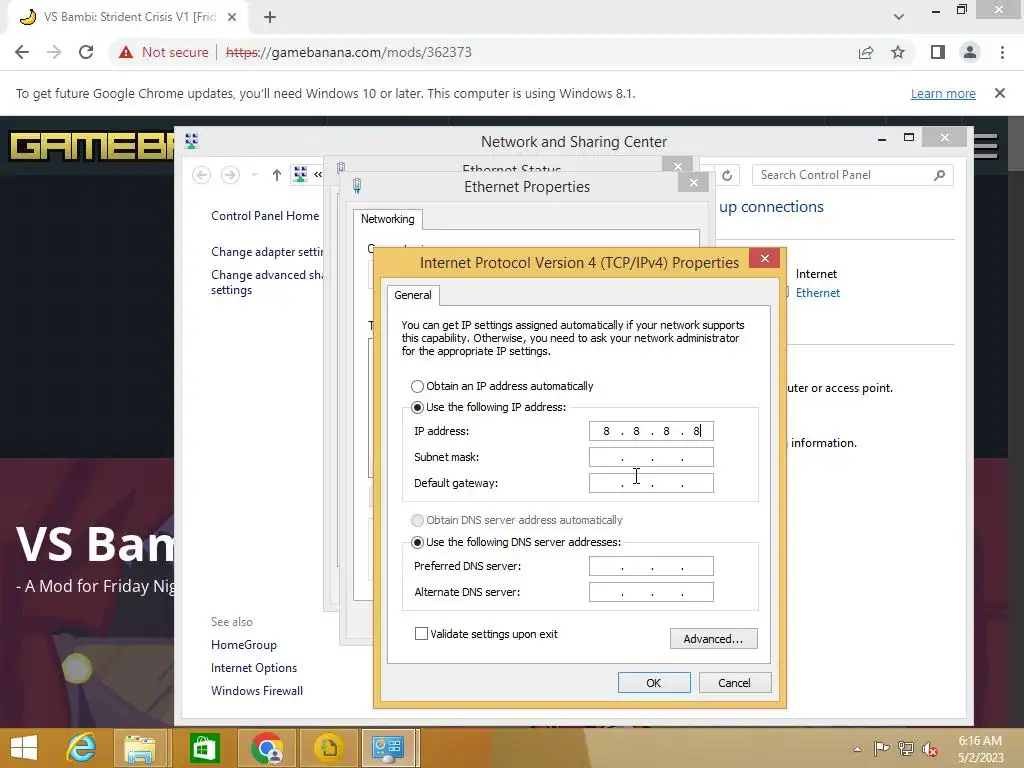The width and height of the screenshot is (1024, 768).
Task: Open the Windows Start button
Action: (24, 748)
